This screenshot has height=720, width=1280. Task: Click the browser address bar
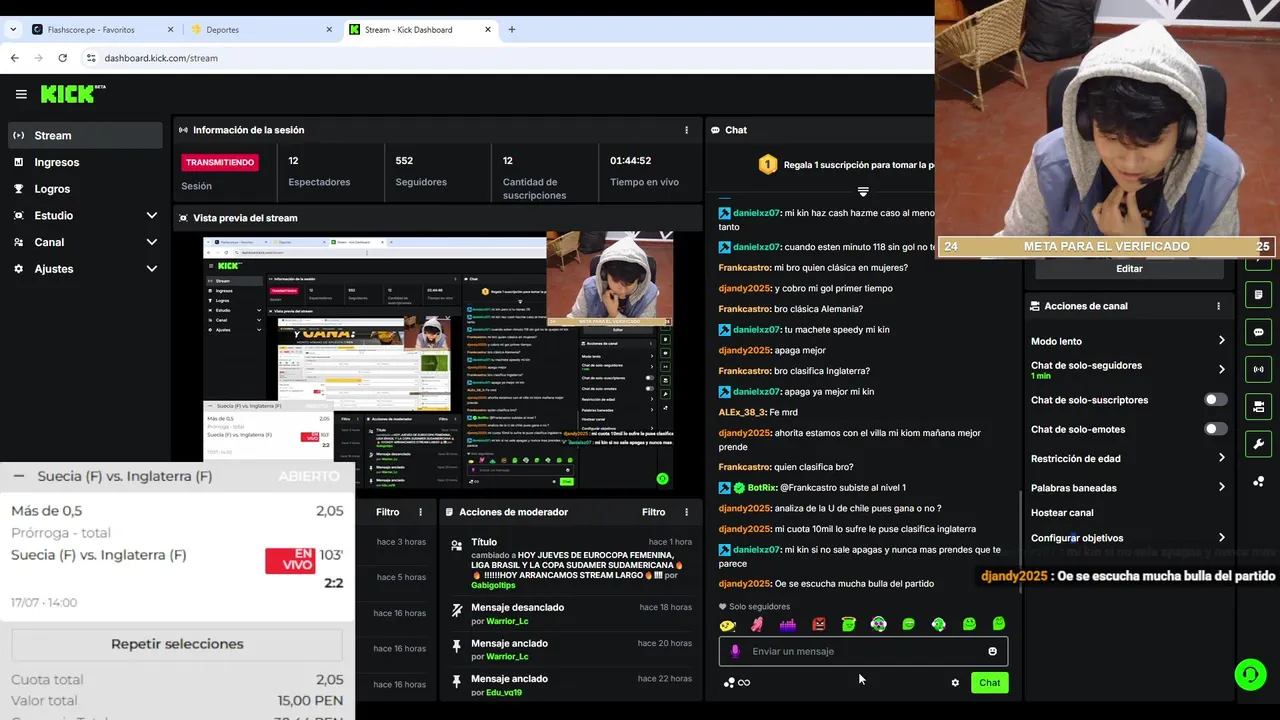pyautogui.click(x=500, y=58)
